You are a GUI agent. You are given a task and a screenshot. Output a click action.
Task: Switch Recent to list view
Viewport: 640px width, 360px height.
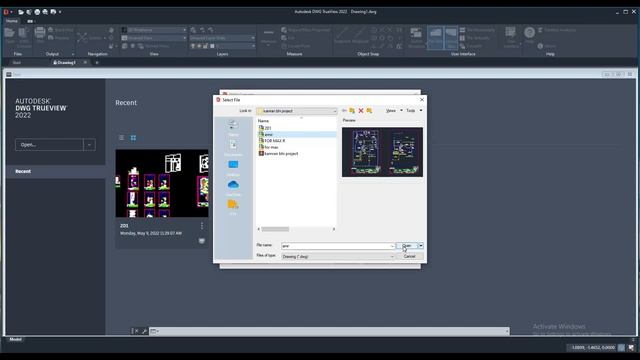pyautogui.click(x=122, y=138)
